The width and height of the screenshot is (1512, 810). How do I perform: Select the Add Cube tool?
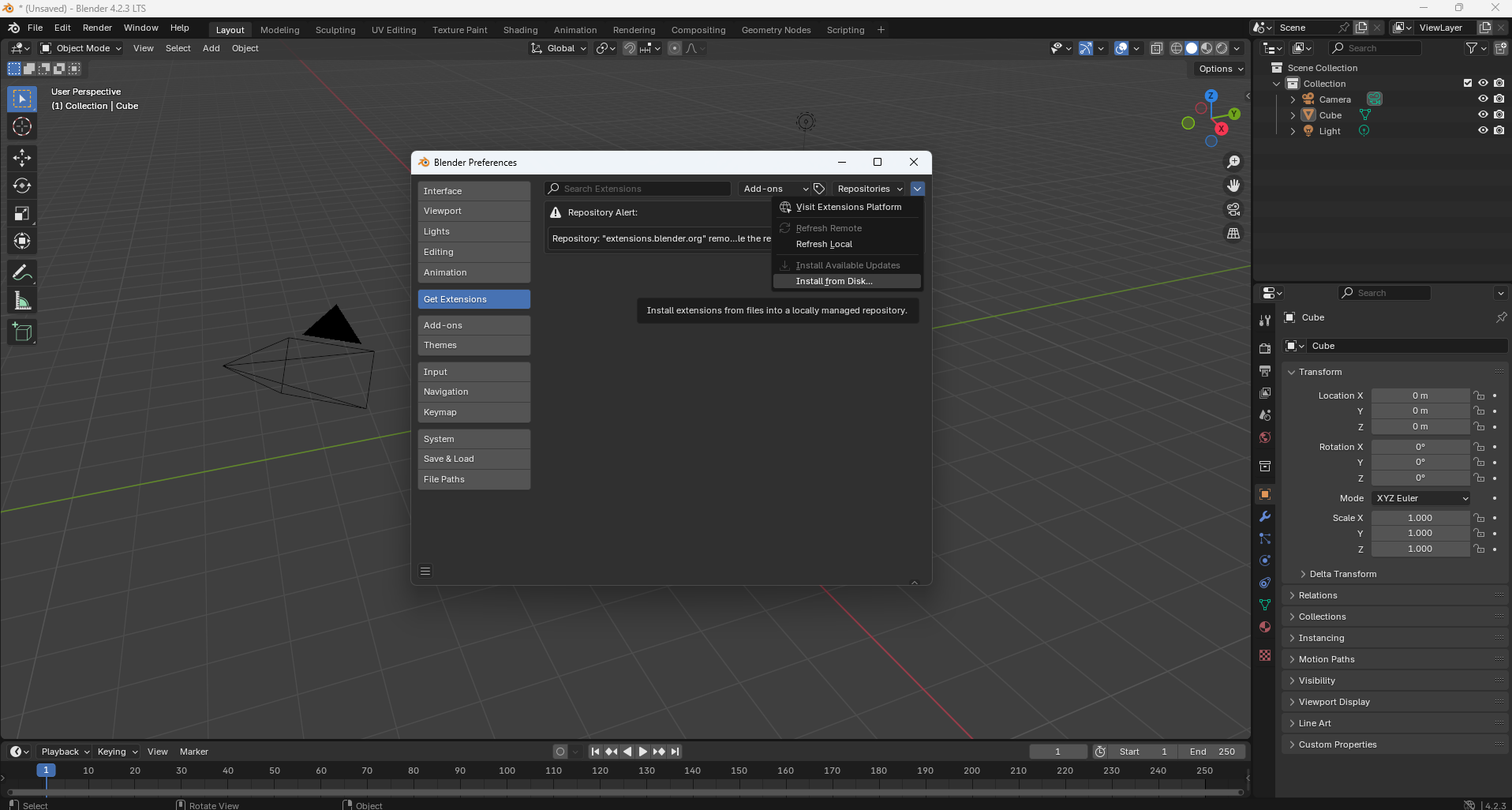coord(22,332)
